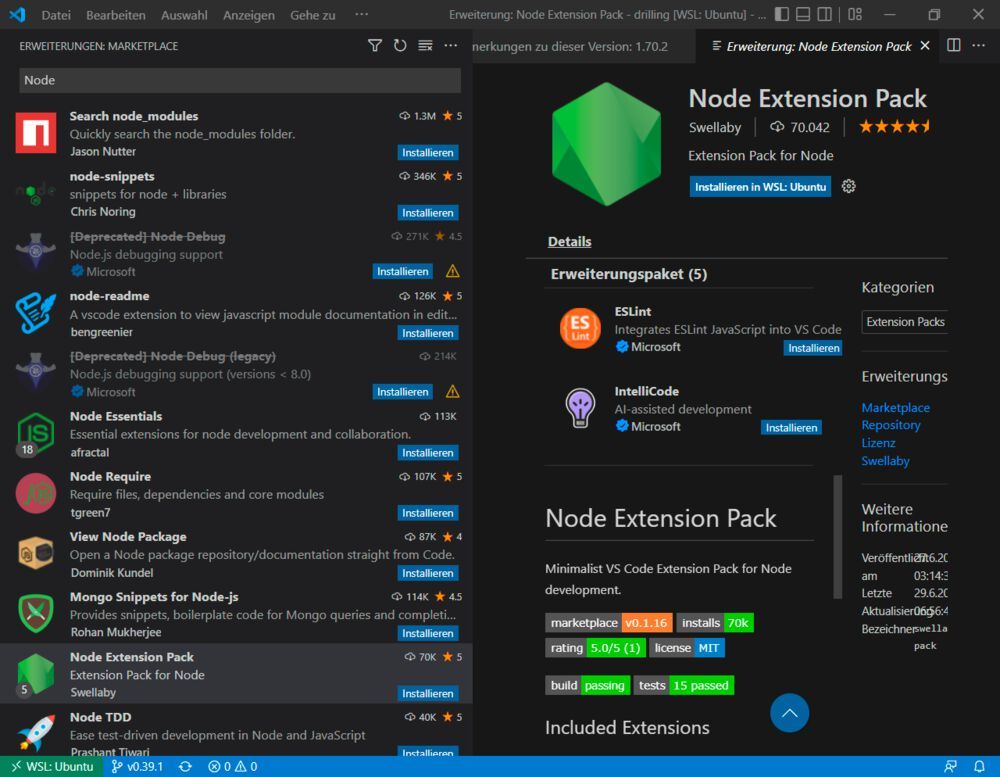
Task: Open the extension settings gear icon
Action: coord(848,186)
